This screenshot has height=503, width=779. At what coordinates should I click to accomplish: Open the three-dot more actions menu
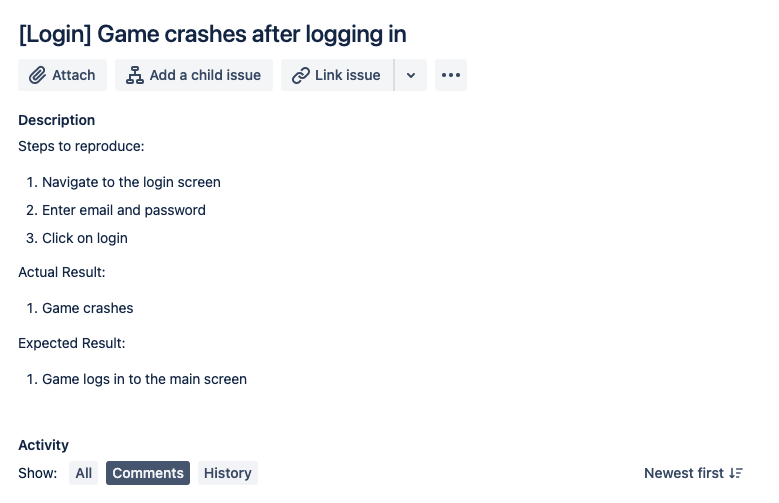coord(451,75)
